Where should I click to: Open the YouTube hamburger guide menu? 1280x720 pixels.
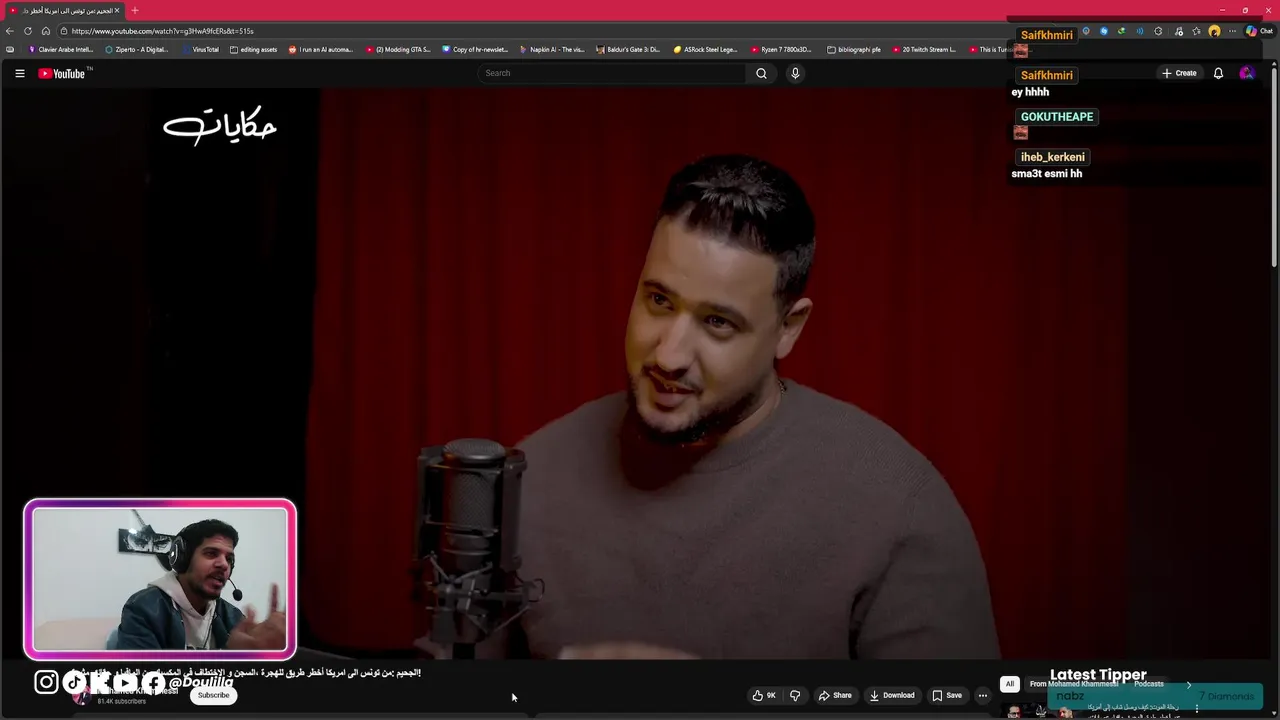click(x=19, y=73)
